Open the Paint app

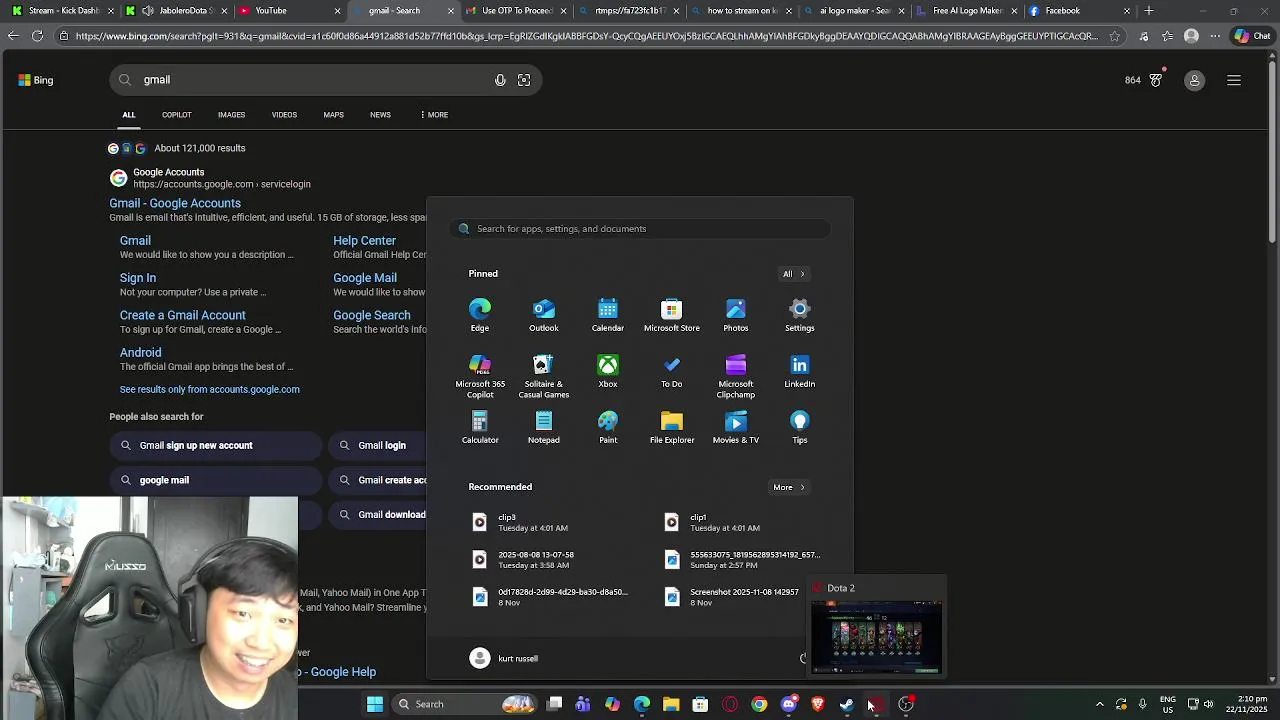(x=608, y=427)
